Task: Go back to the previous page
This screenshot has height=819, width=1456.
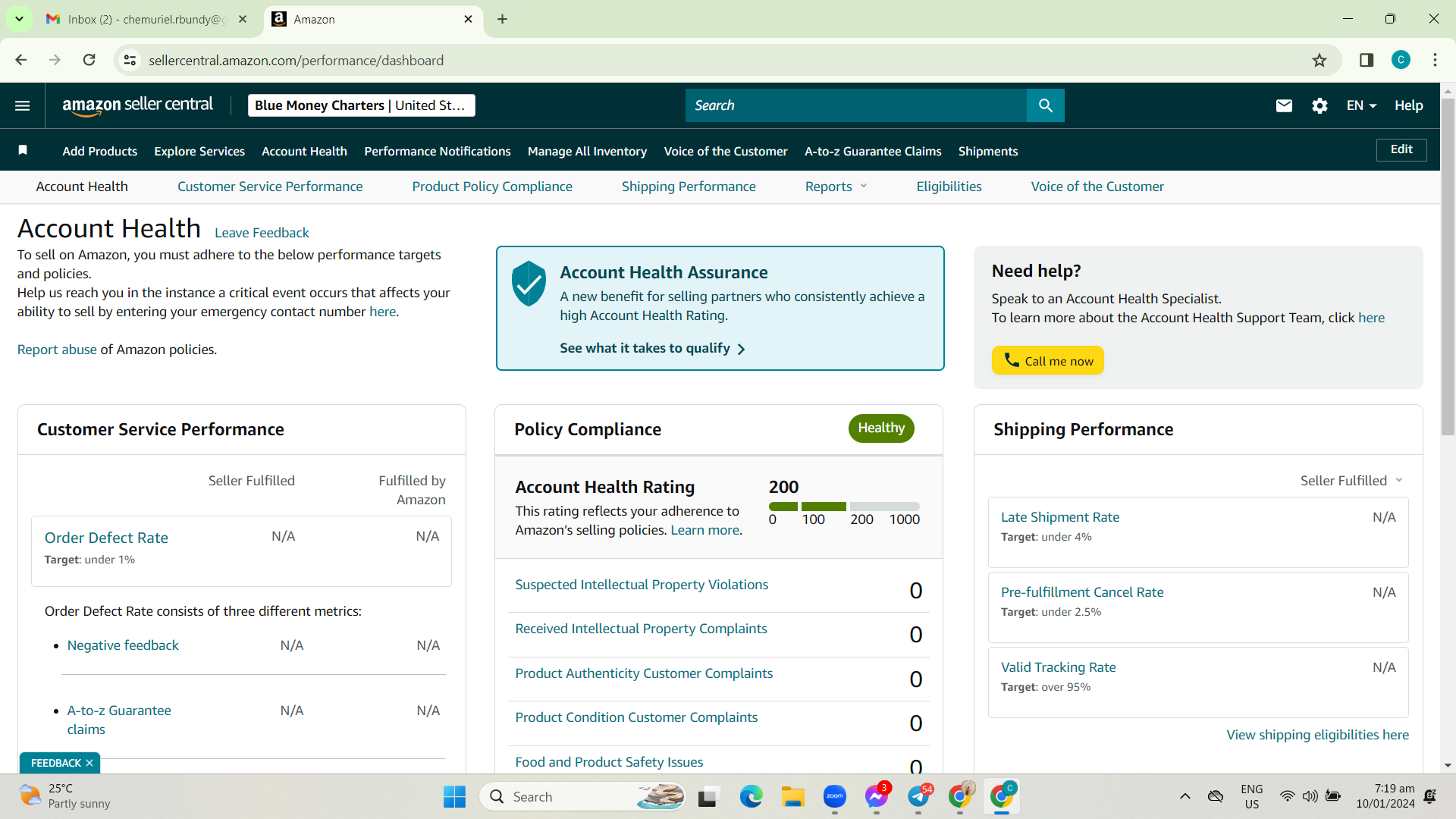Action: (x=21, y=60)
